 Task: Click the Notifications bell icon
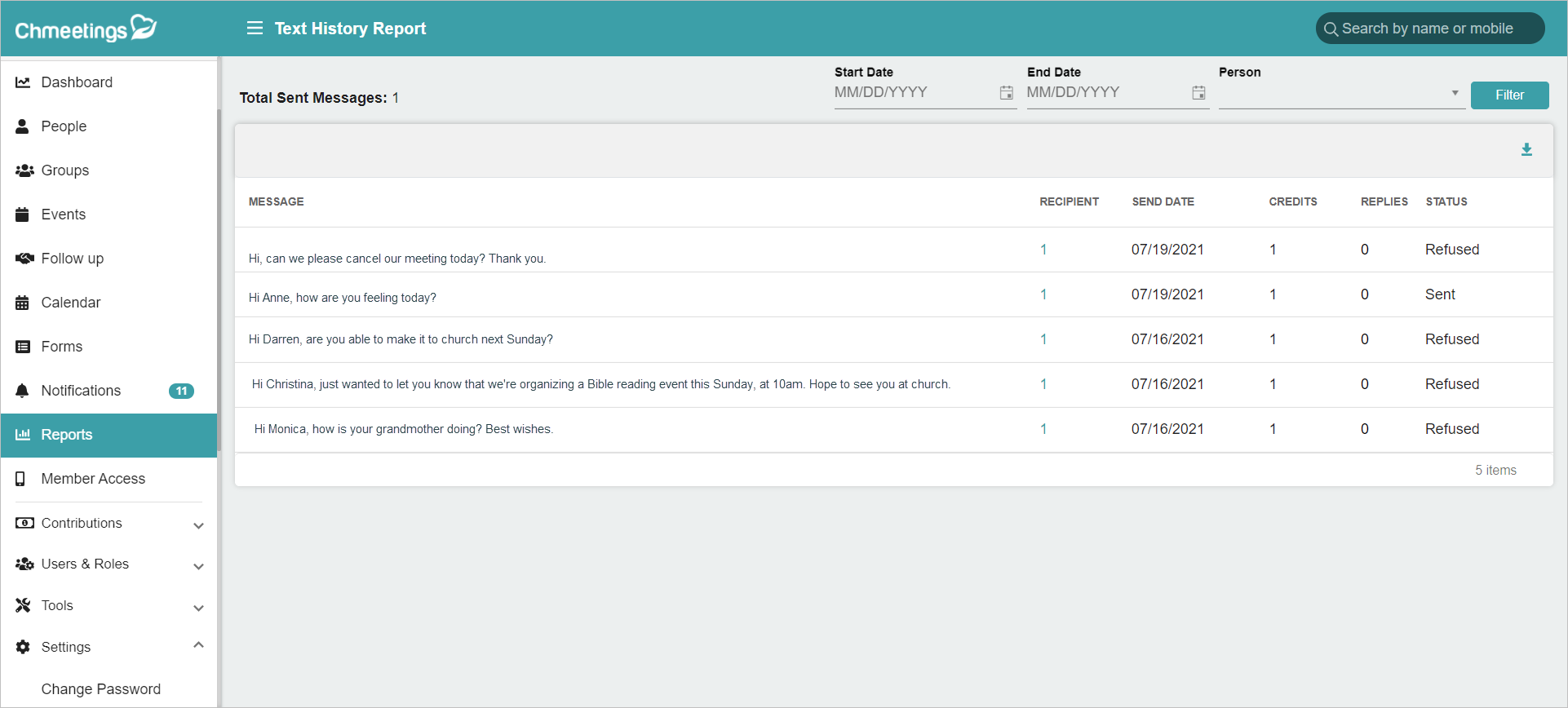(x=23, y=391)
